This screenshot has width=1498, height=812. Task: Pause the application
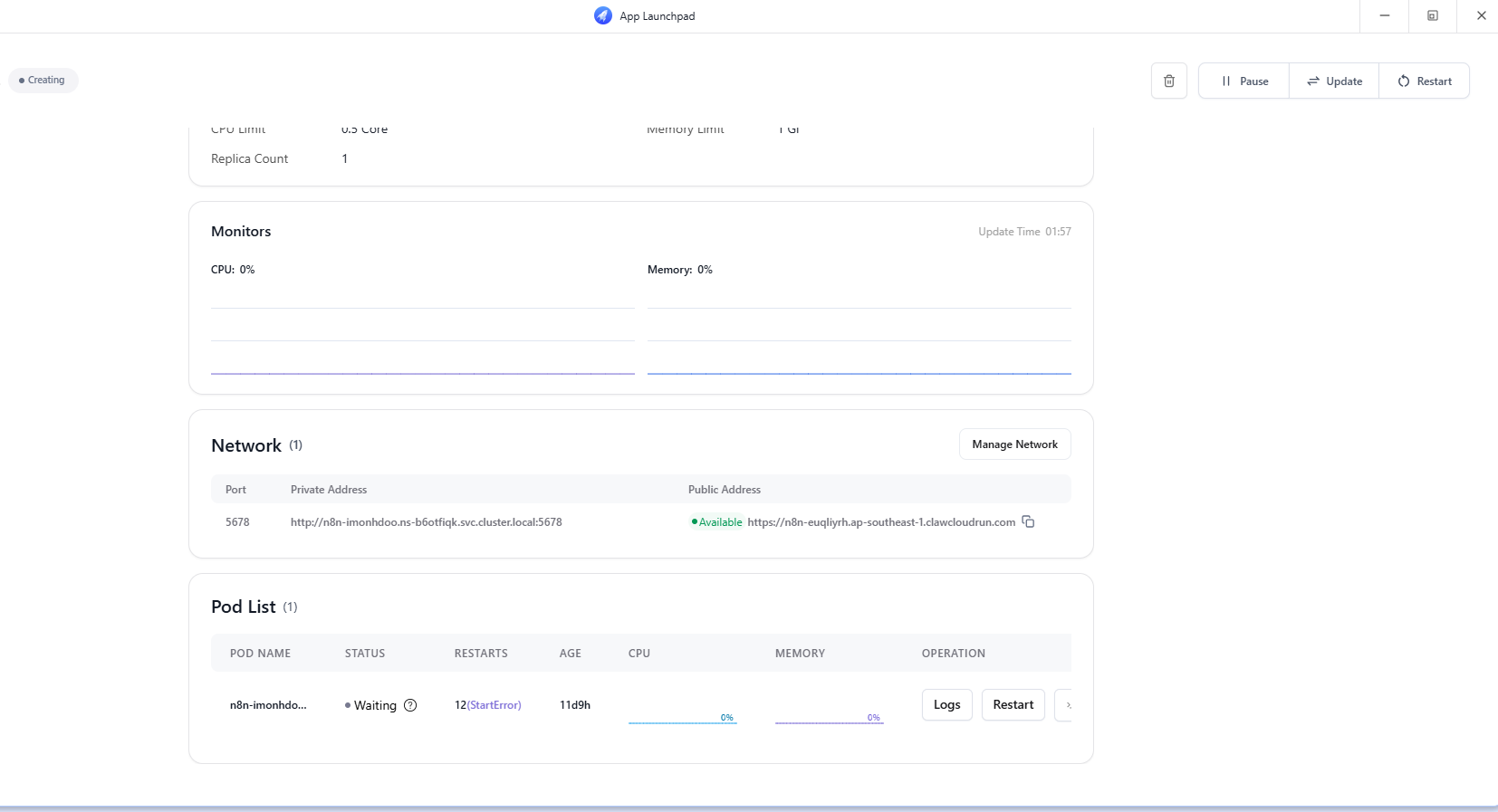click(1244, 81)
